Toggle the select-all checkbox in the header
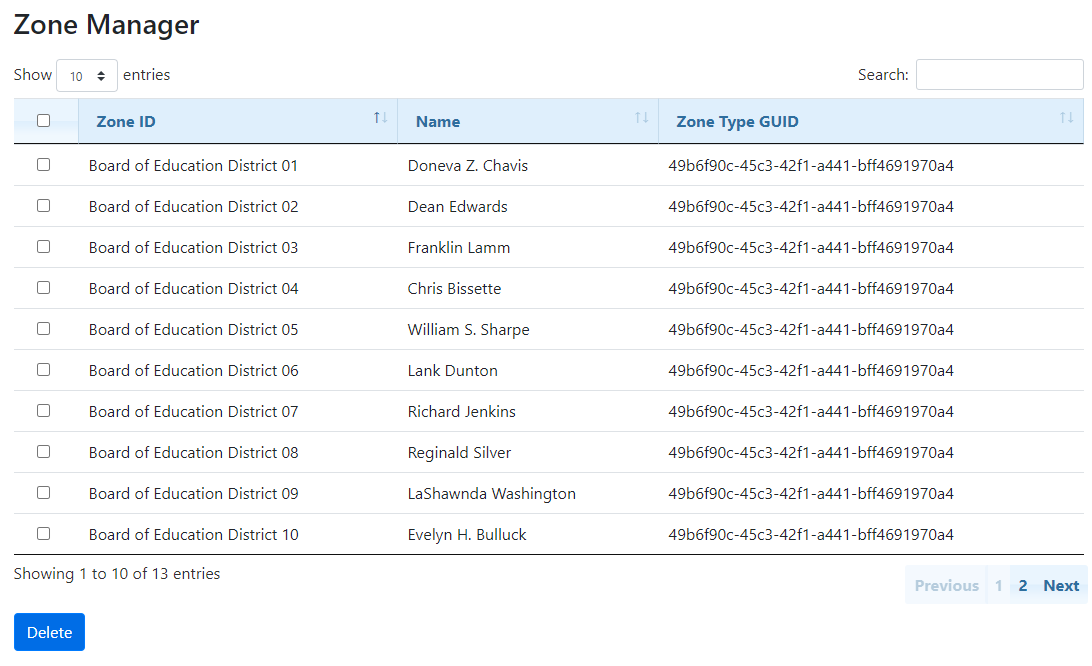Screen dimensions: 1092x666 tap(43, 121)
